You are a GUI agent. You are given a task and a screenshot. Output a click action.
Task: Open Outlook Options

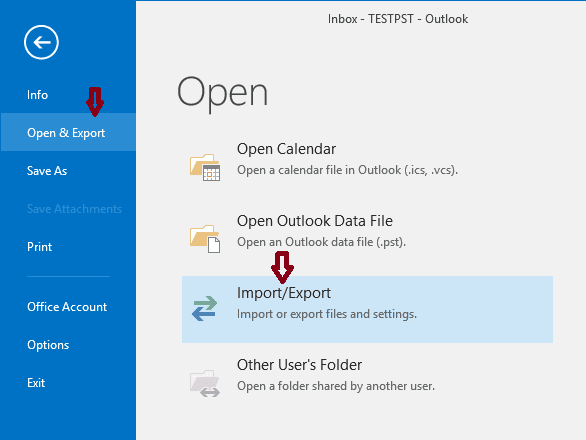coord(48,345)
